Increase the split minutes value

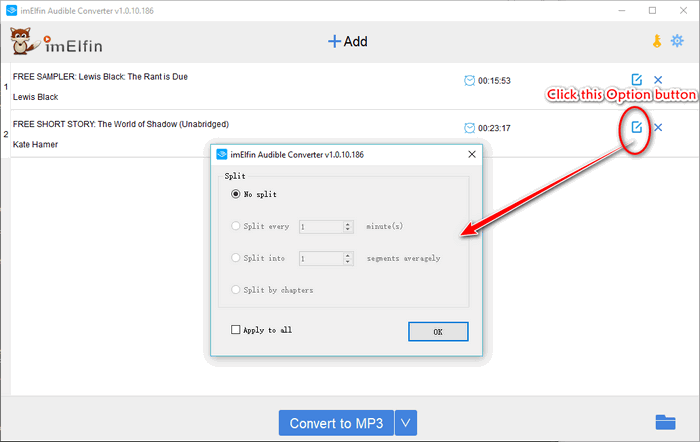(348, 224)
